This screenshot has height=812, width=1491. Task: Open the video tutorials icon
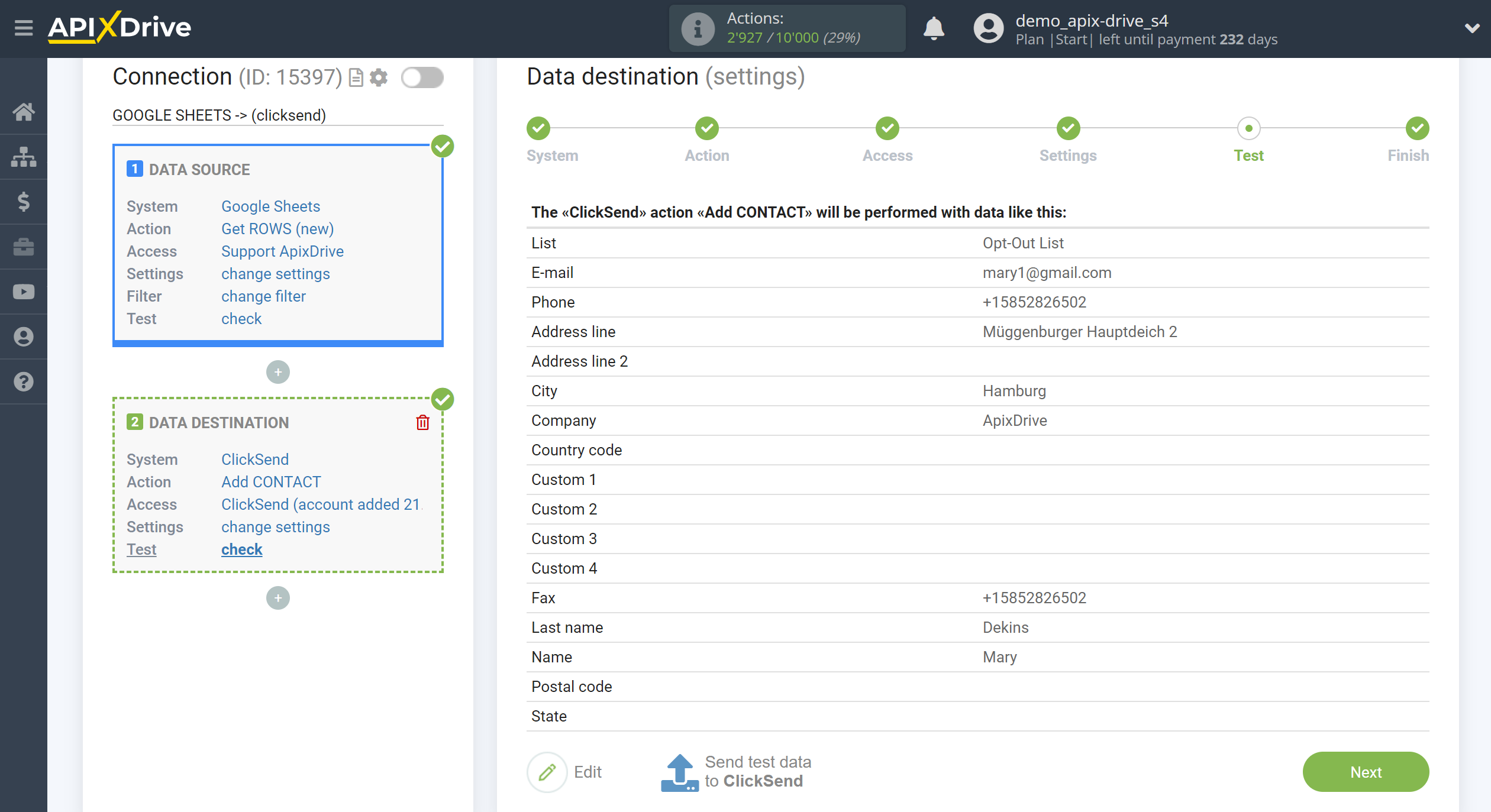24,292
